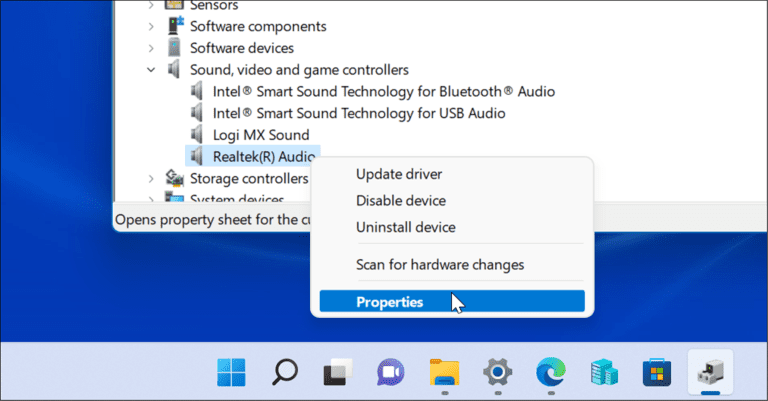Click the Device Manager taskbar icon

point(711,372)
